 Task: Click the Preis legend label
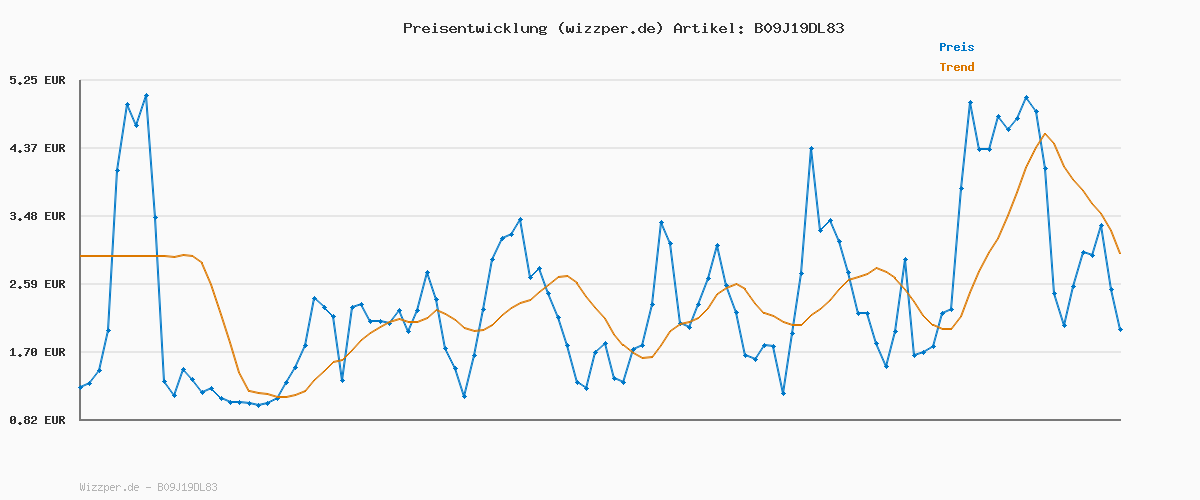[x=956, y=47]
